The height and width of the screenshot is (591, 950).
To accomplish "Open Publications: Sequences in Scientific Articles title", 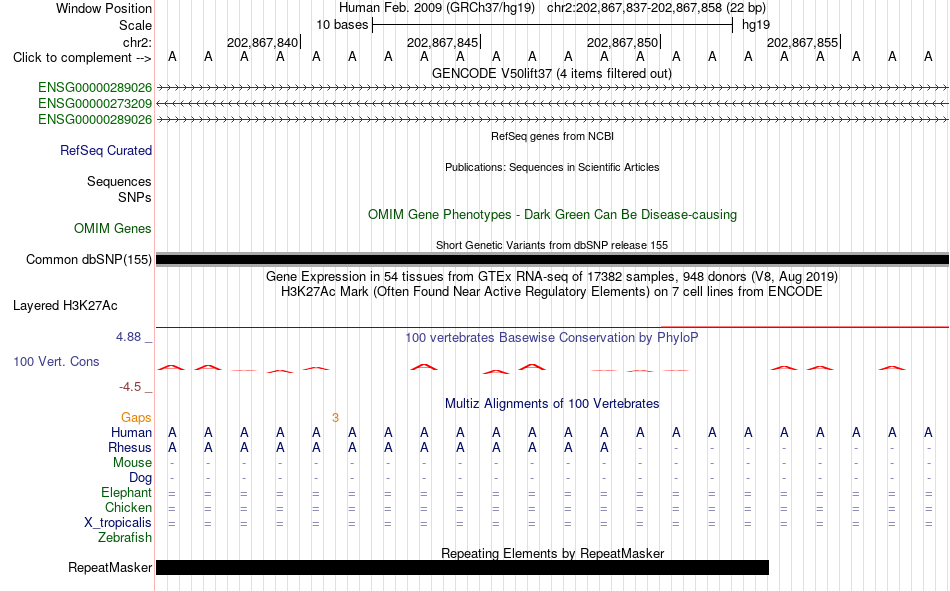I will click(552, 167).
